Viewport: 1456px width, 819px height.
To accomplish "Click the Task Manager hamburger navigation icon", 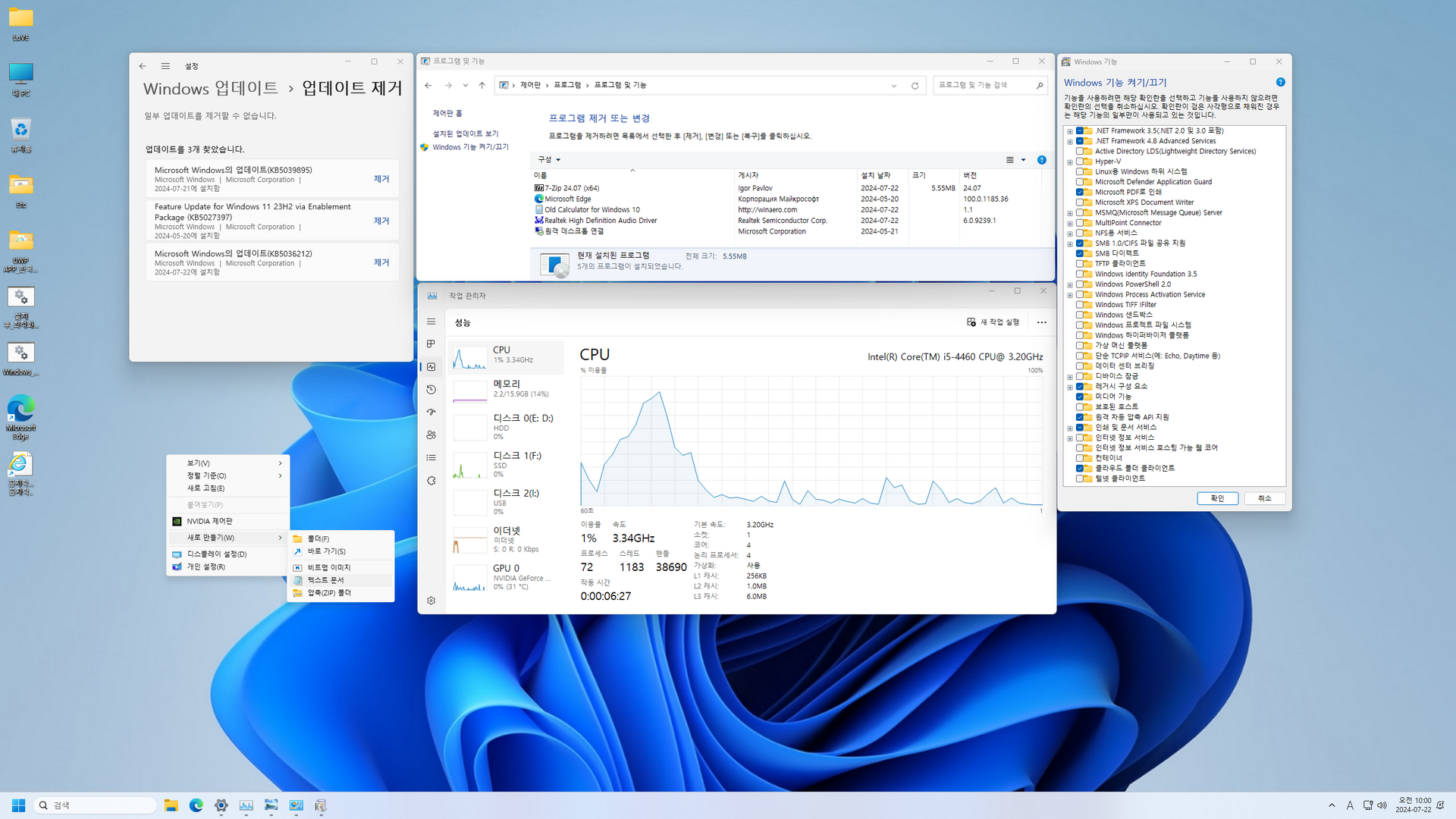I will pos(431,322).
